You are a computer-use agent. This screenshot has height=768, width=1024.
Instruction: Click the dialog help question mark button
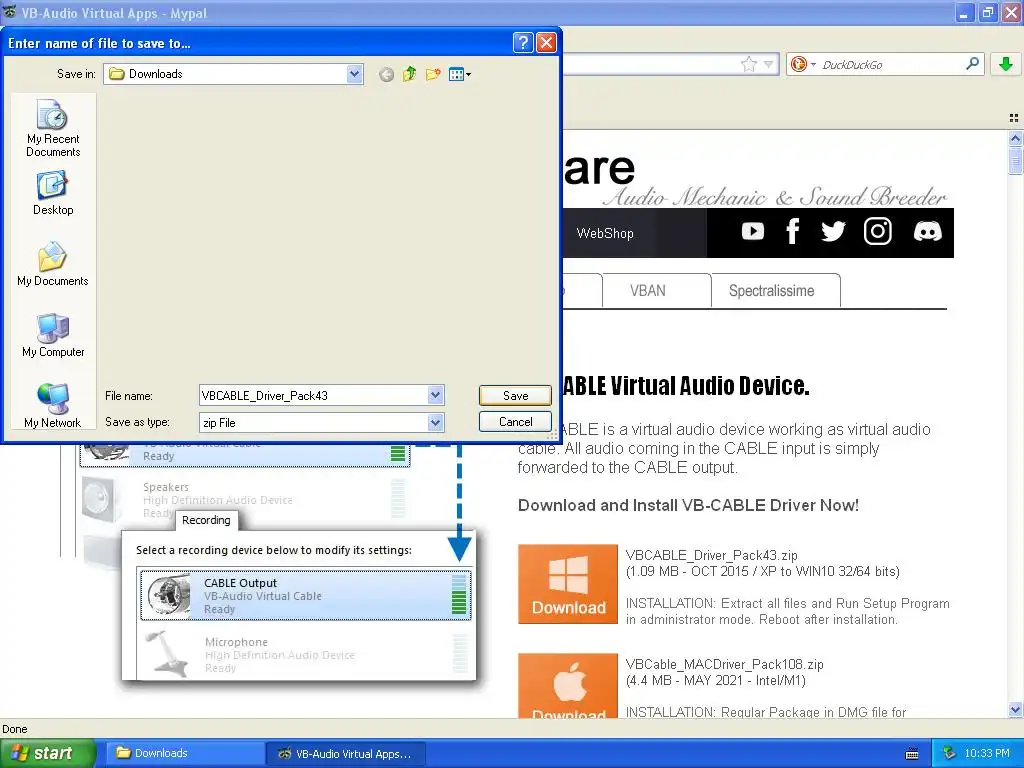[x=523, y=43]
